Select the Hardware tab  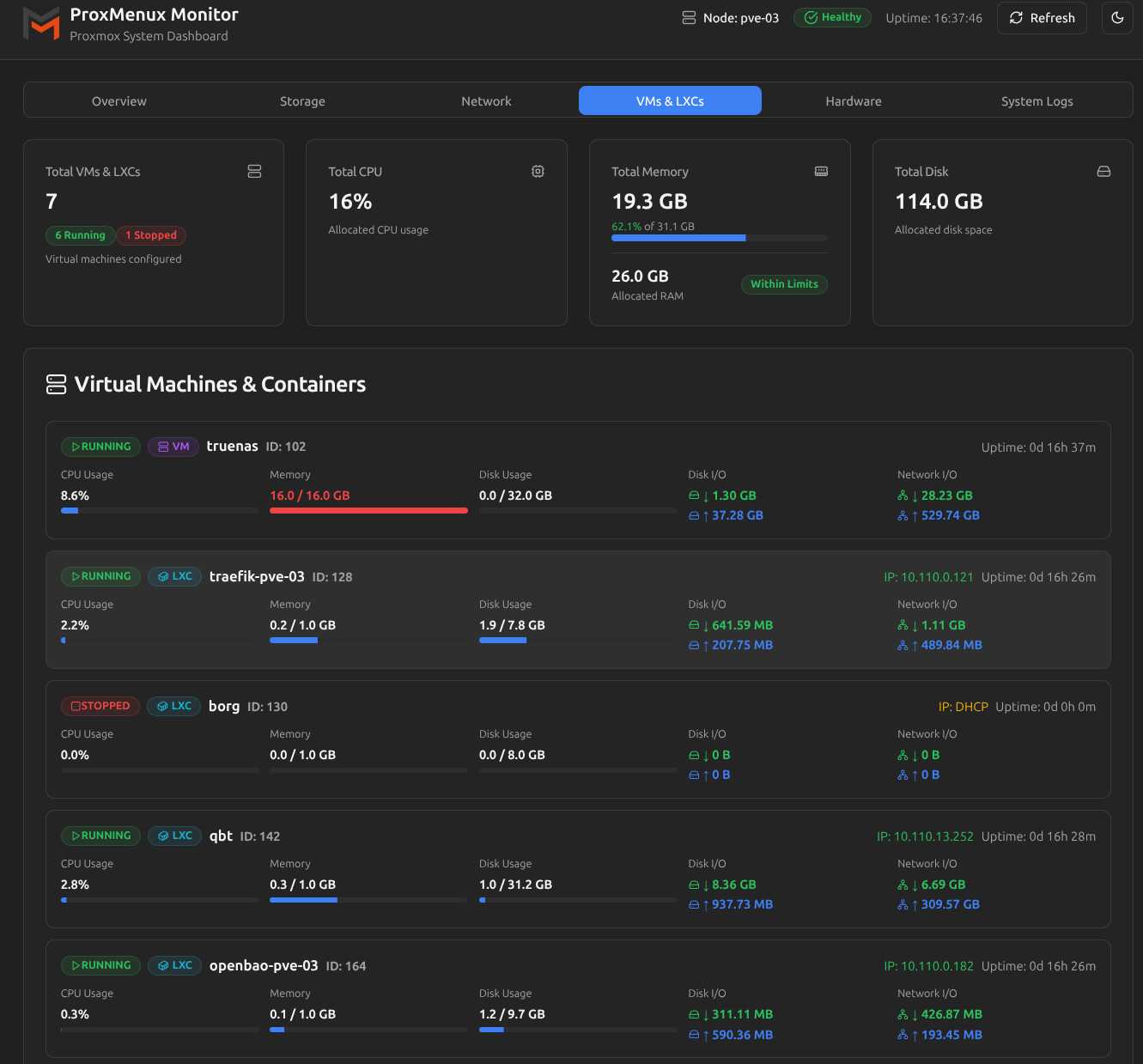click(853, 100)
